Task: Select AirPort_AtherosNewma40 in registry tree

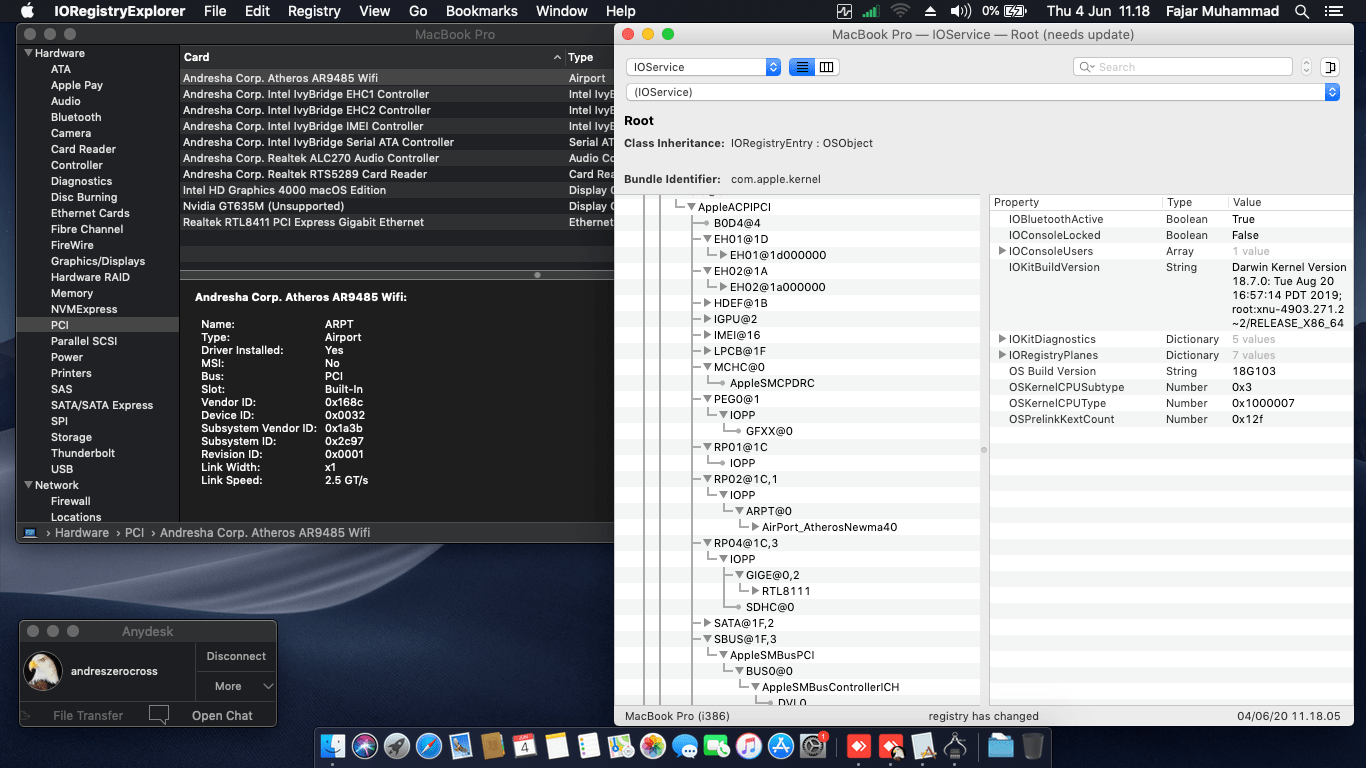Action: 829,527
